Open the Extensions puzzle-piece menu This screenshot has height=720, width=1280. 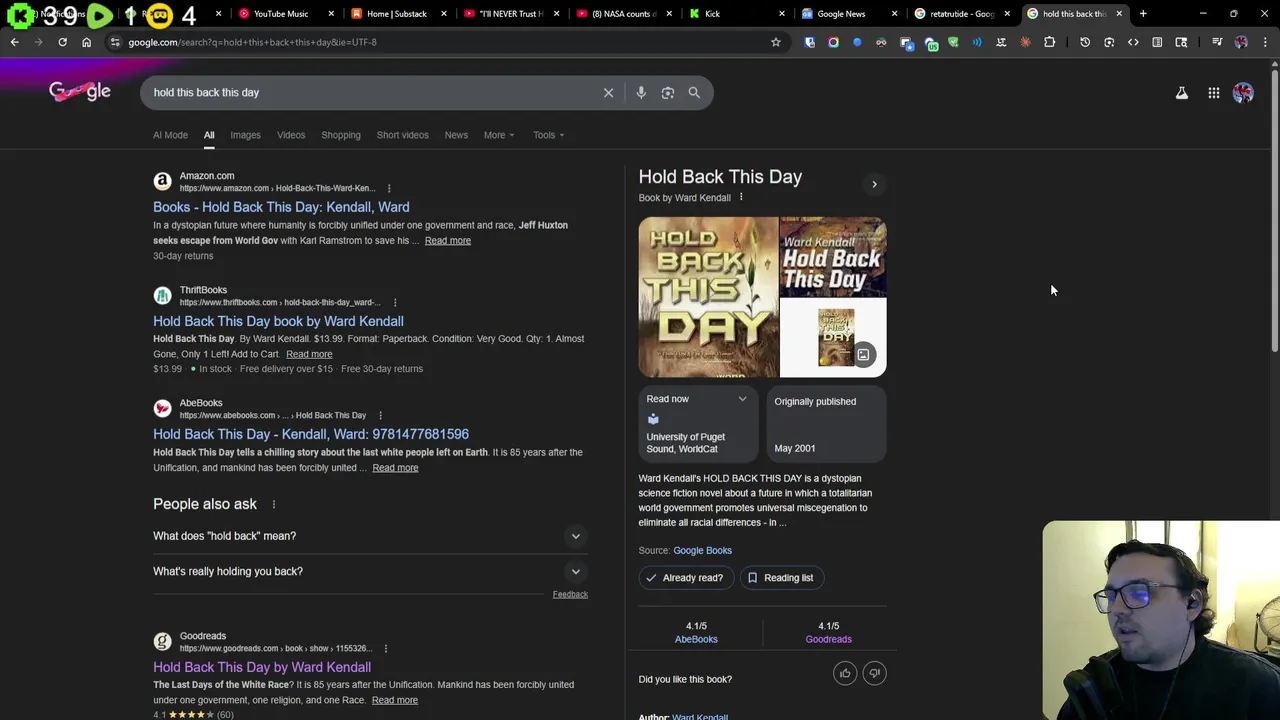pos(1049,42)
